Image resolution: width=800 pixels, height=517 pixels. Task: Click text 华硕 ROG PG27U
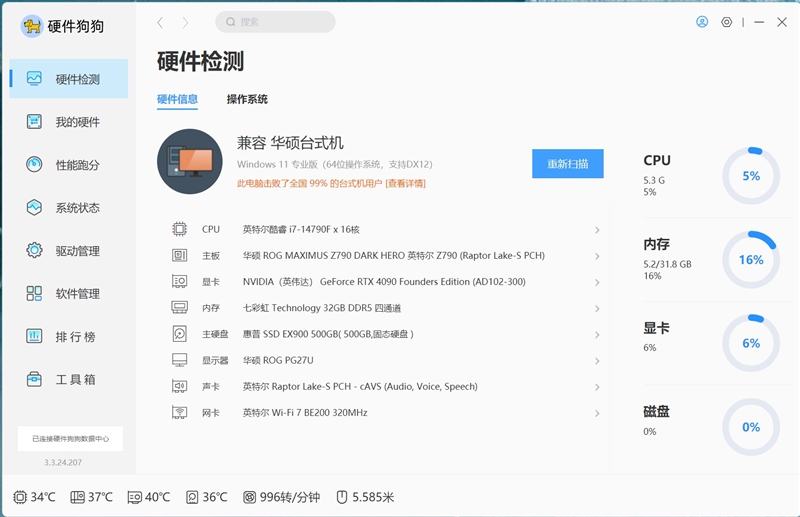pos(278,360)
